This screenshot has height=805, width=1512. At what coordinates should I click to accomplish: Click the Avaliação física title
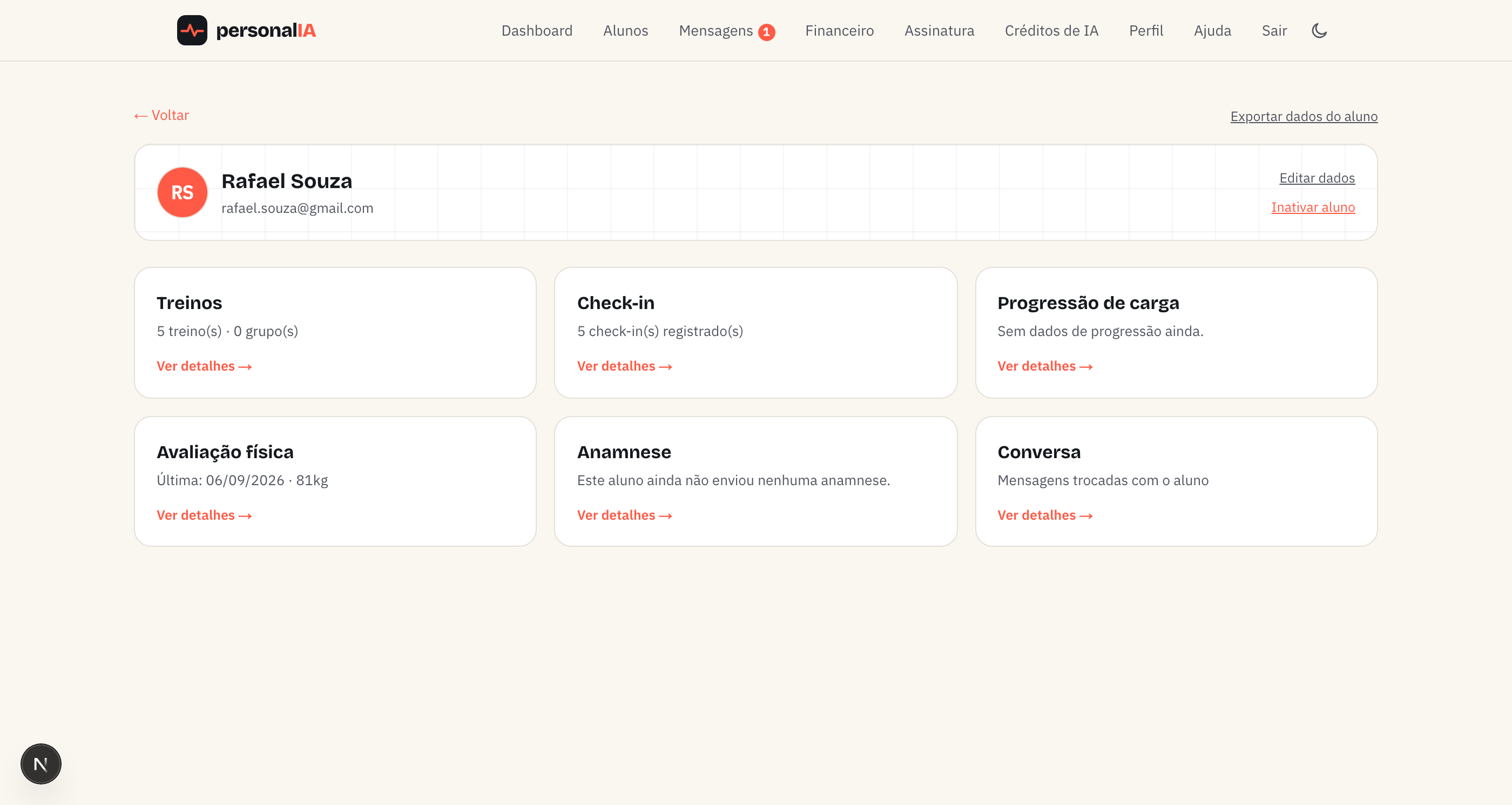pyautogui.click(x=225, y=452)
